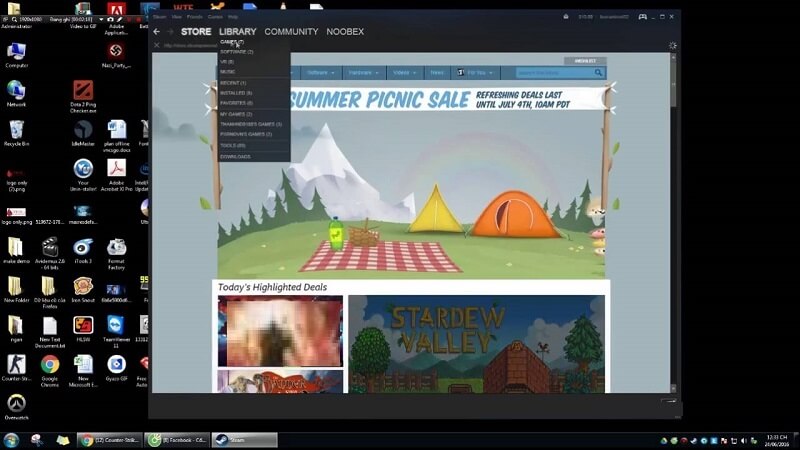Open the News store link
Viewport: 800px width, 450px height.
point(437,73)
